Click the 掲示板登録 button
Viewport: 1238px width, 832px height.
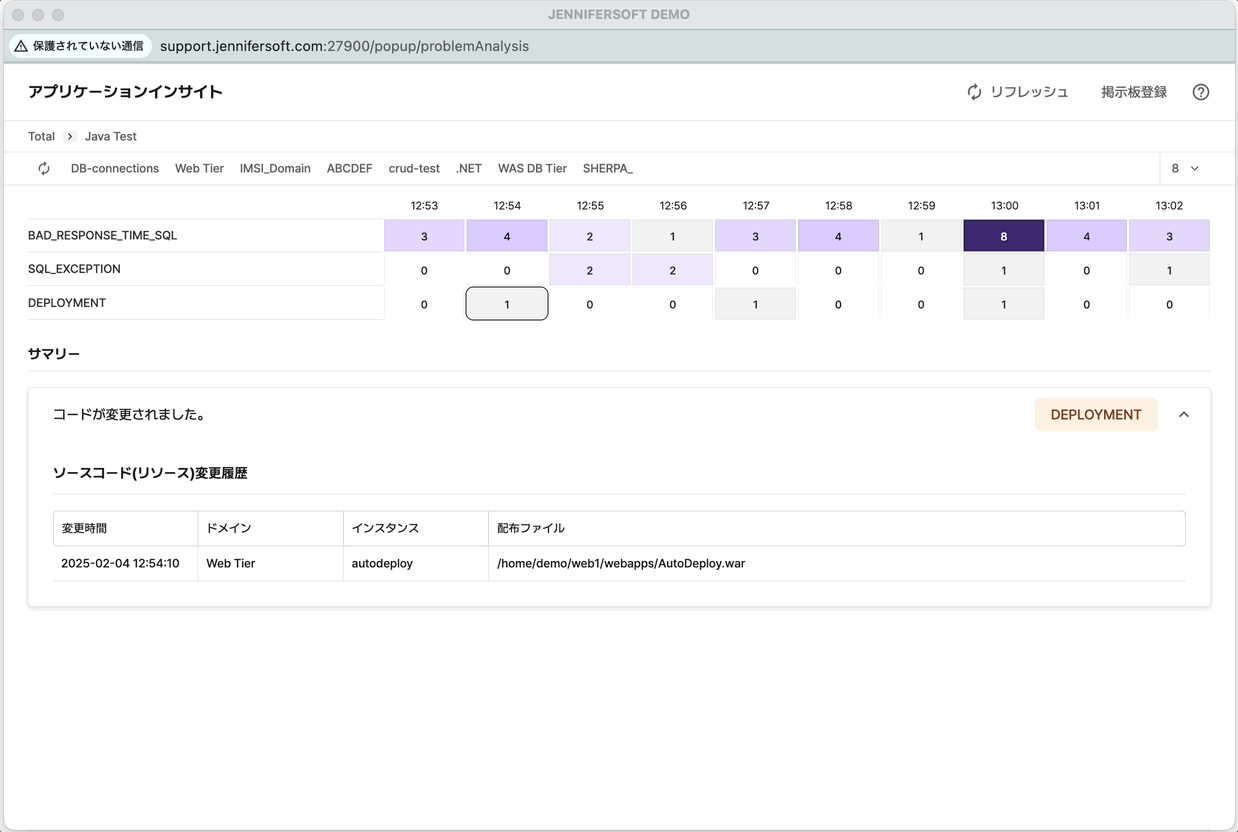(1134, 92)
